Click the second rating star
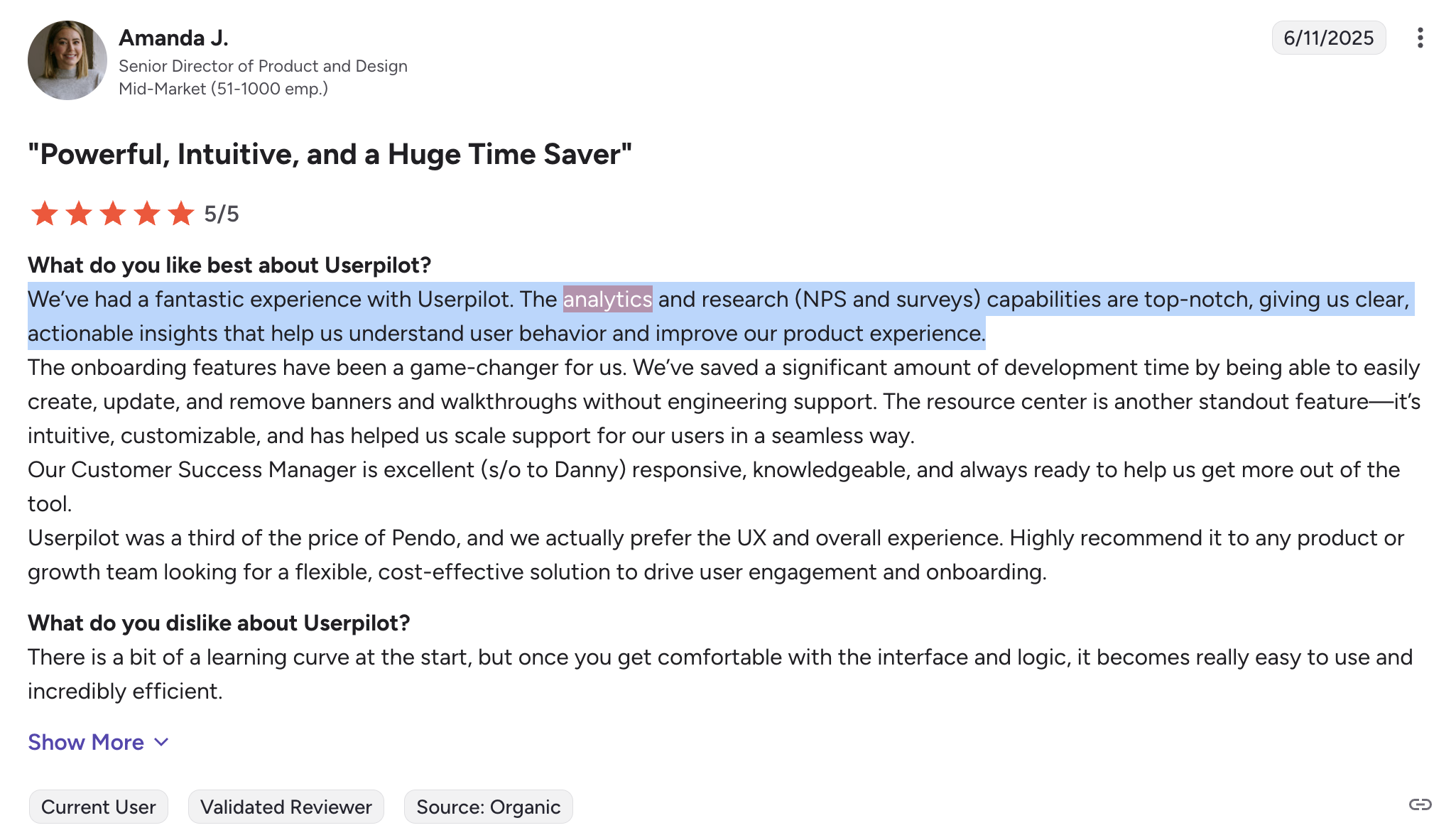 [x=79, y=213]
